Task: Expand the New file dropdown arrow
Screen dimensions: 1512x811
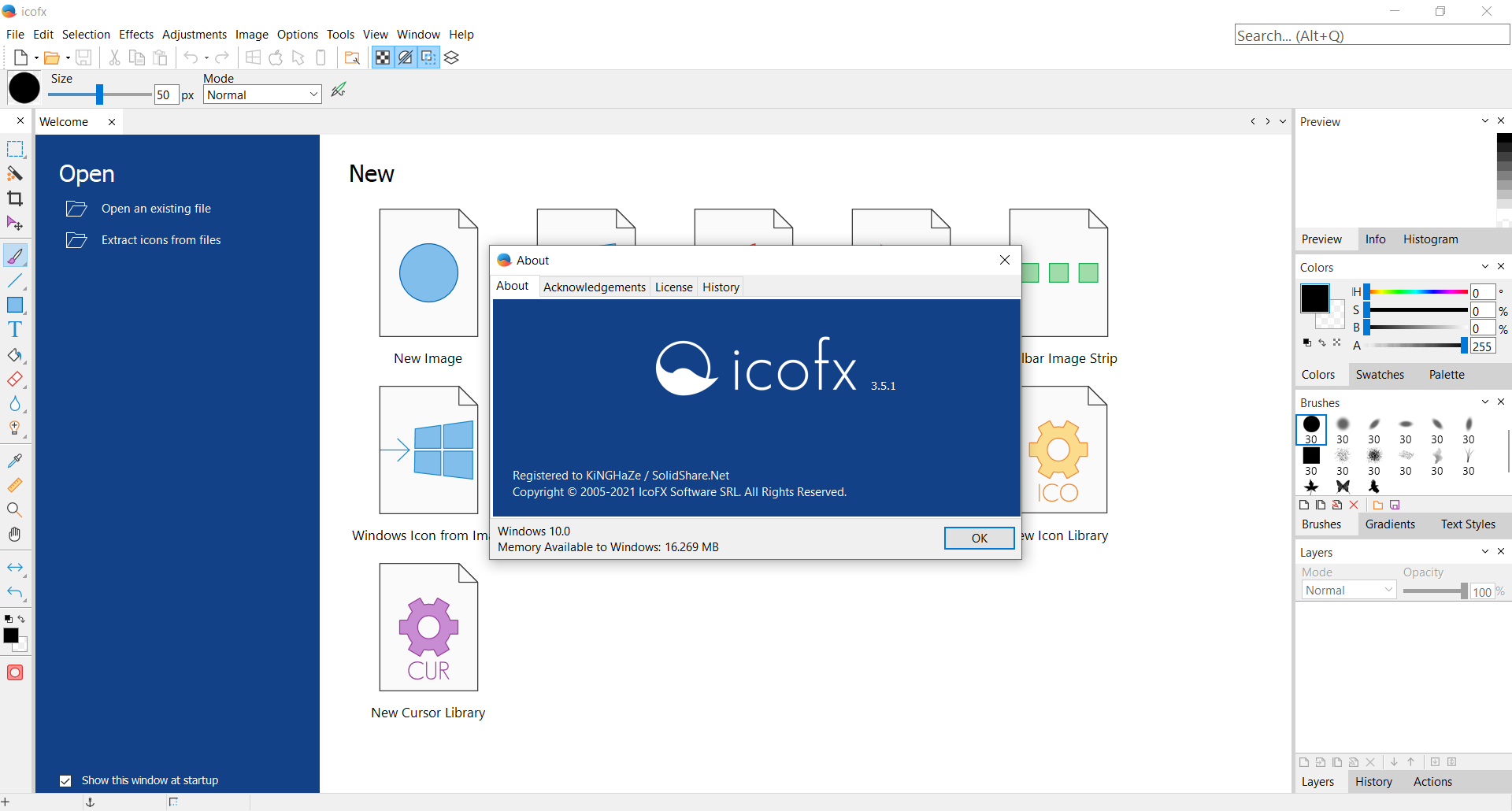Action: (x=36, y=57)
